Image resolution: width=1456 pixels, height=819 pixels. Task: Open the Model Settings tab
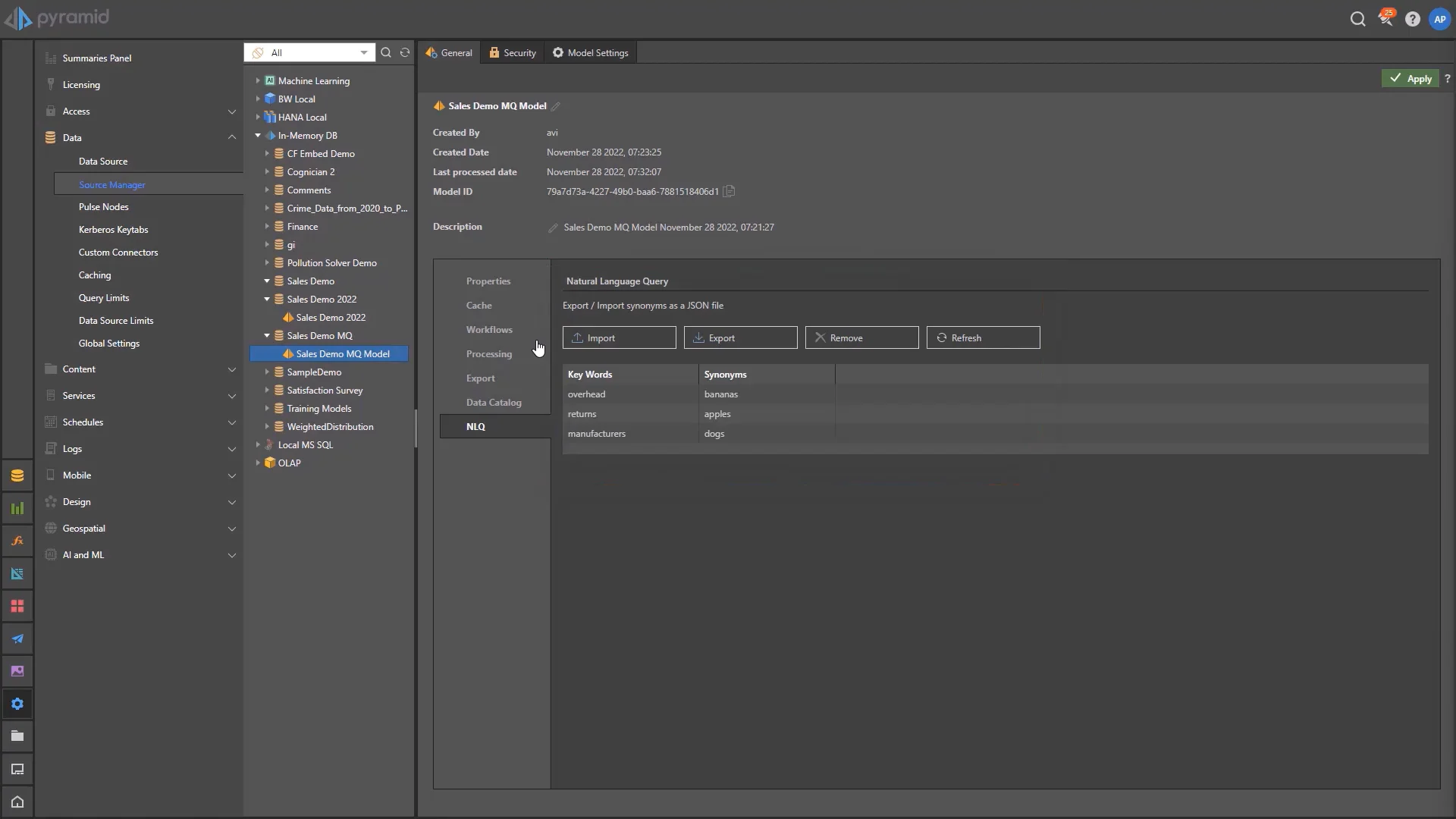pos(591,52)
